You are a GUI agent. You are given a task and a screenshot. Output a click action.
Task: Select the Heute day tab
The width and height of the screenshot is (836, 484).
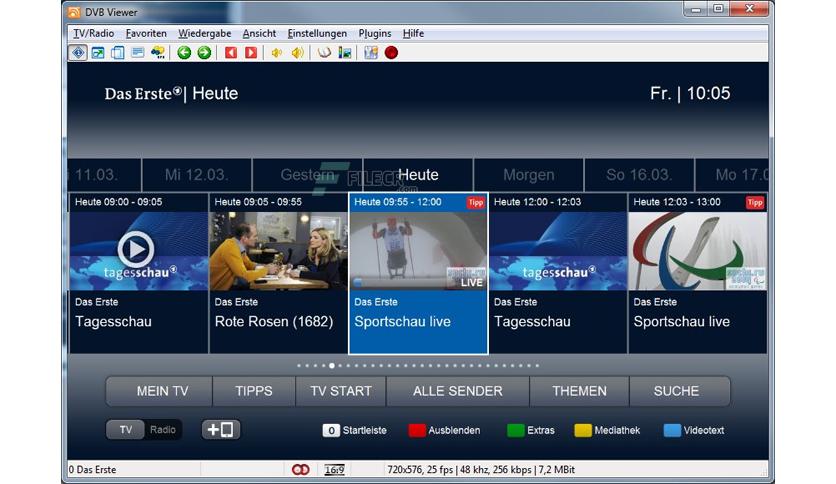(418, 175)
